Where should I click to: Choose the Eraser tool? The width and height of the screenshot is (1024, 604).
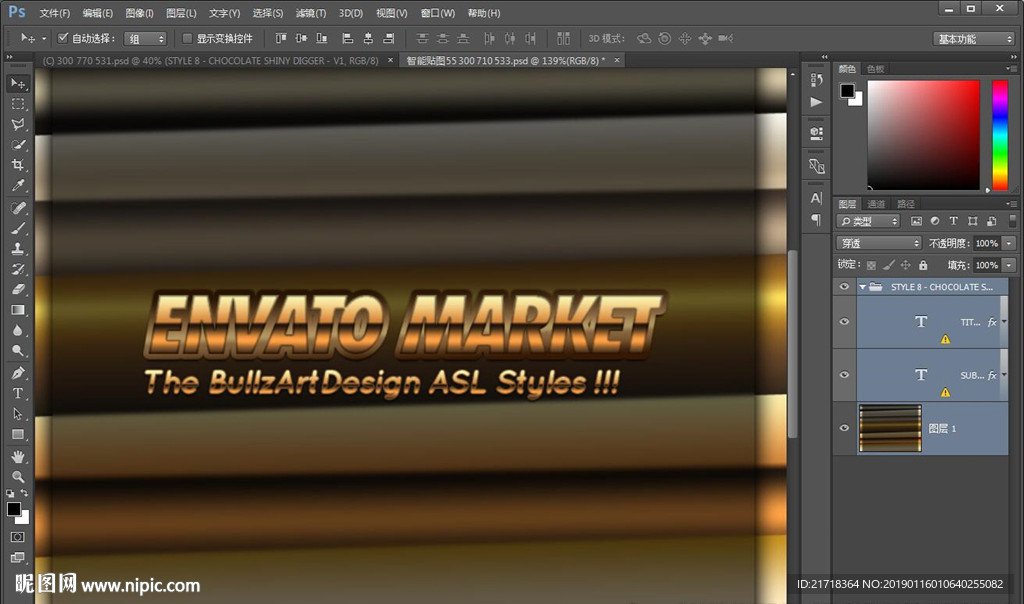coord(18,289)
